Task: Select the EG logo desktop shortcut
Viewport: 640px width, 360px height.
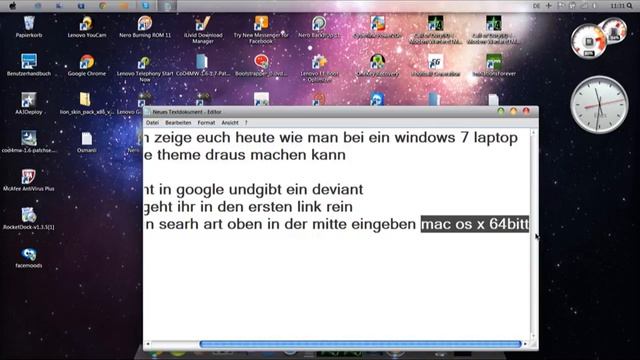Action: [x=436, y=65]
